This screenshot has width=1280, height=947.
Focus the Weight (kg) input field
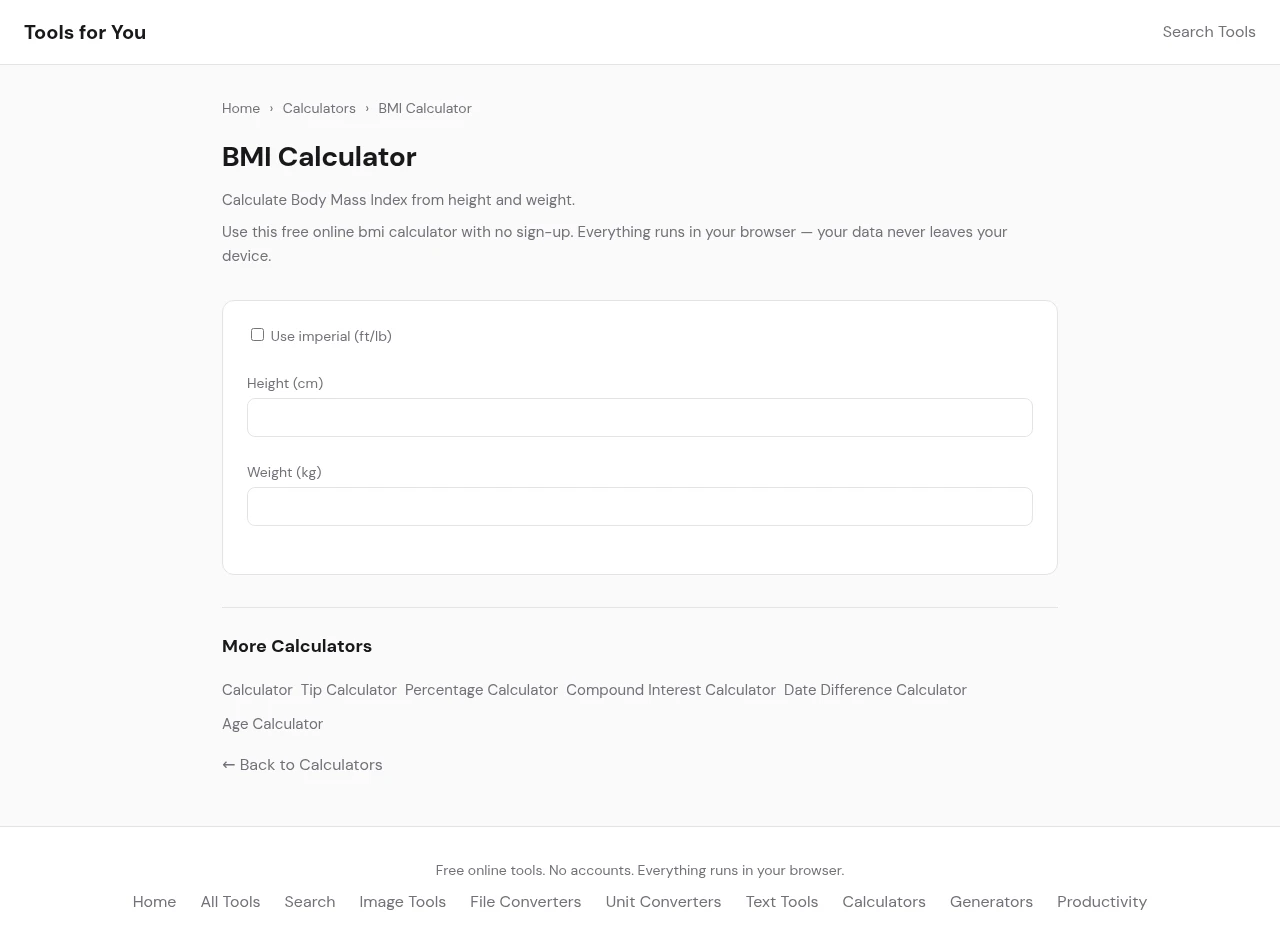point(639,507)
